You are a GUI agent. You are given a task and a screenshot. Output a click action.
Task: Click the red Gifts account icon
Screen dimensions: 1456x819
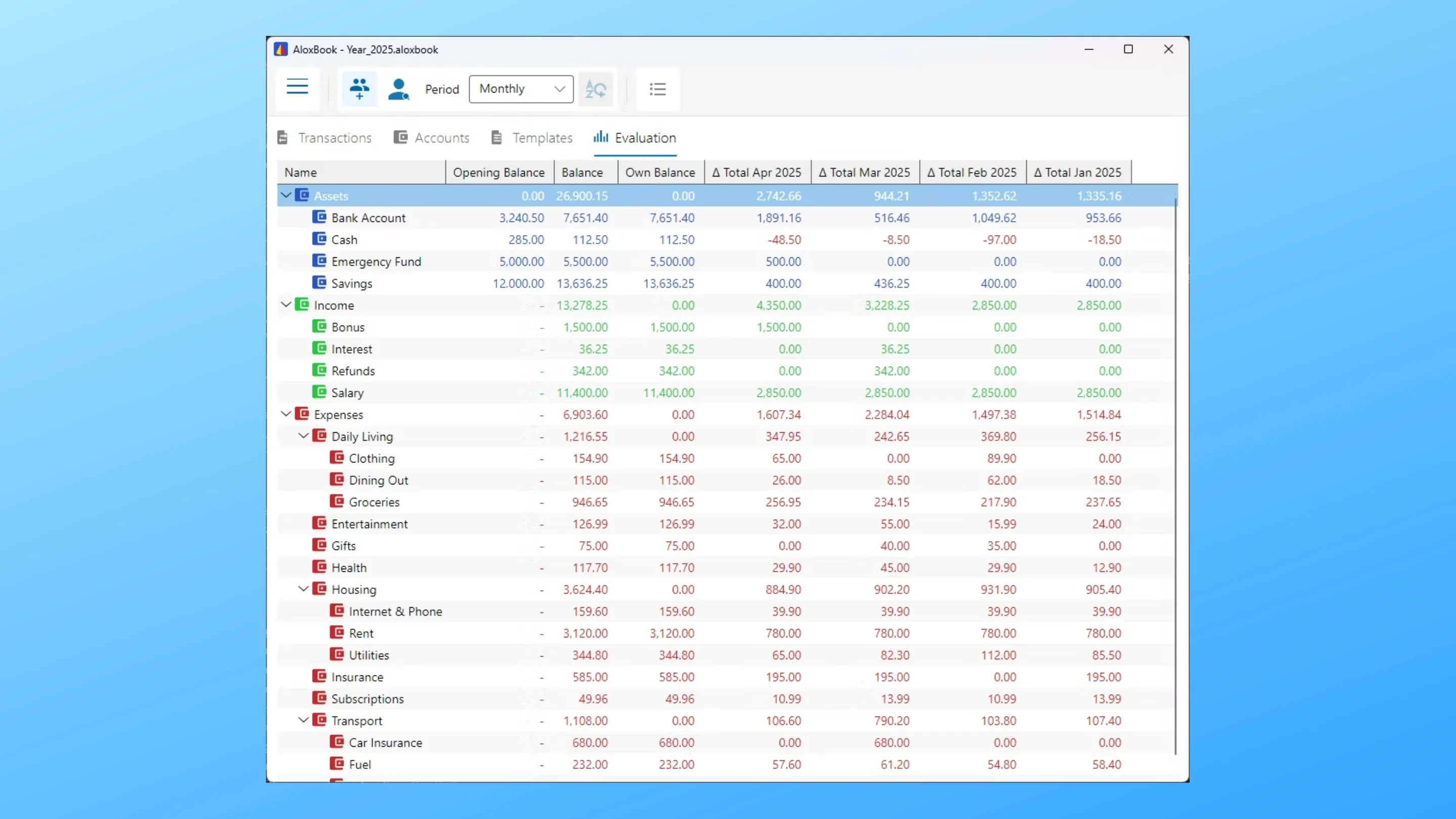[x=320, y=545]
